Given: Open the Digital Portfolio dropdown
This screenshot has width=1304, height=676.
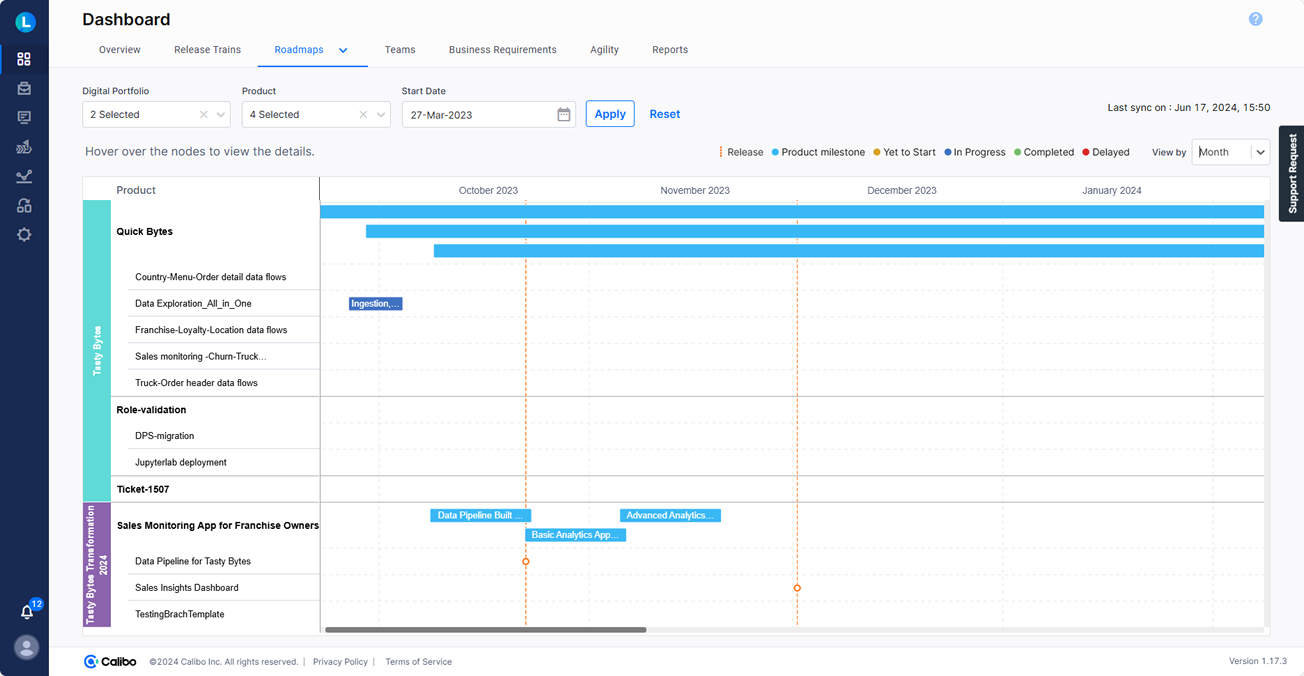Looking at the screenshot, I should coord(222,114).
